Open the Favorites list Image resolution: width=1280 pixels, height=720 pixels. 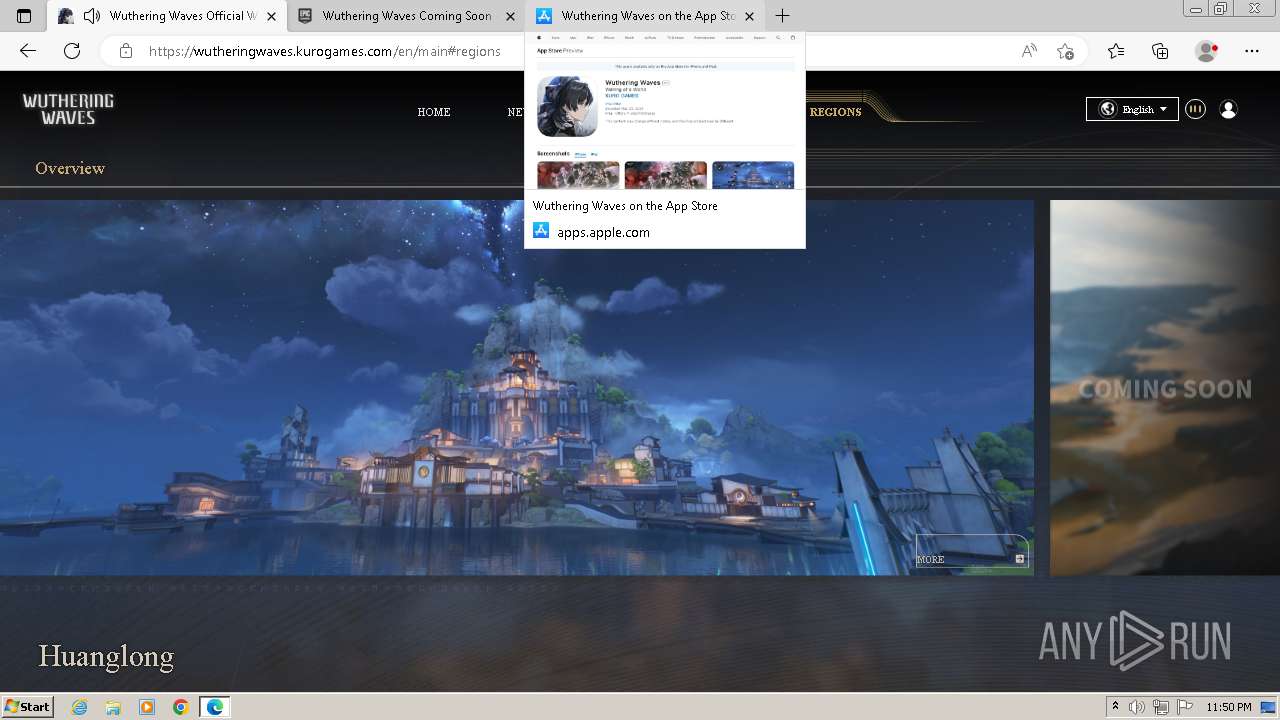coord(1116,51)
